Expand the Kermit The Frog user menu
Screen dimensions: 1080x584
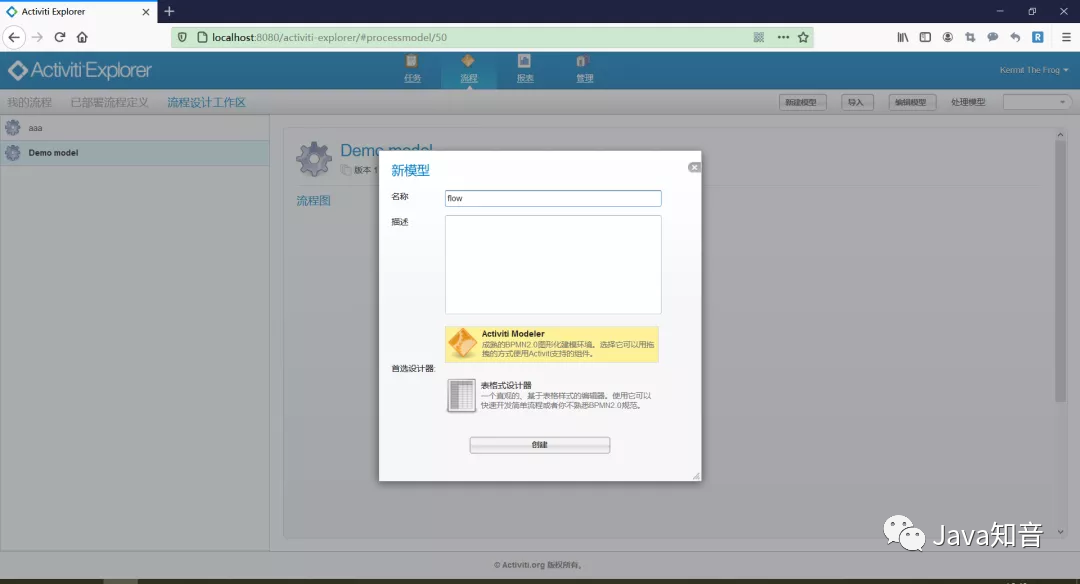[x=1034, y=70]
